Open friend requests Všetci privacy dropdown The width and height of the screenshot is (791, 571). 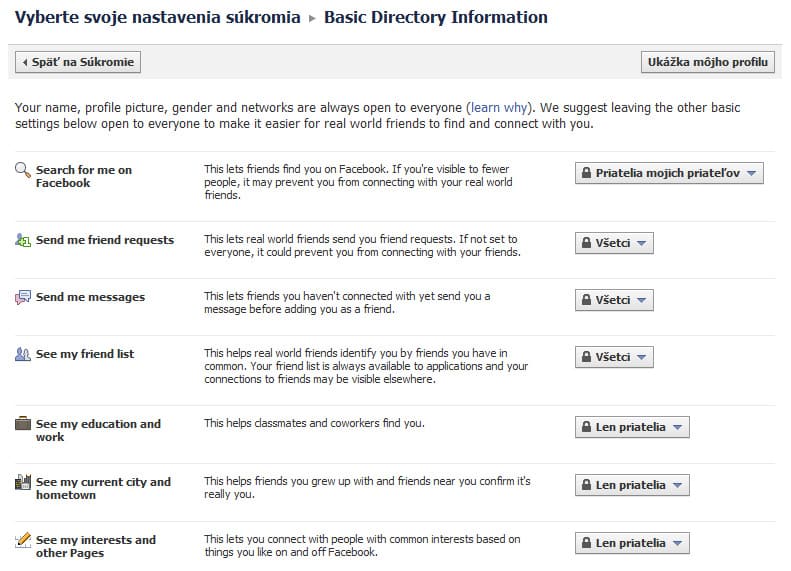614,243
